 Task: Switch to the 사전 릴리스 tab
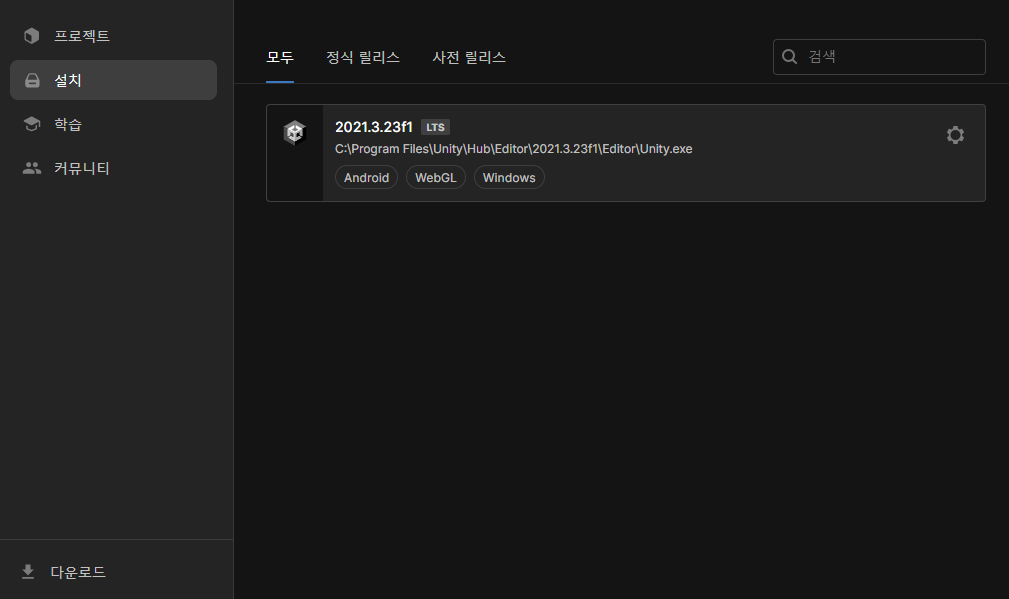tap(469, 57)
